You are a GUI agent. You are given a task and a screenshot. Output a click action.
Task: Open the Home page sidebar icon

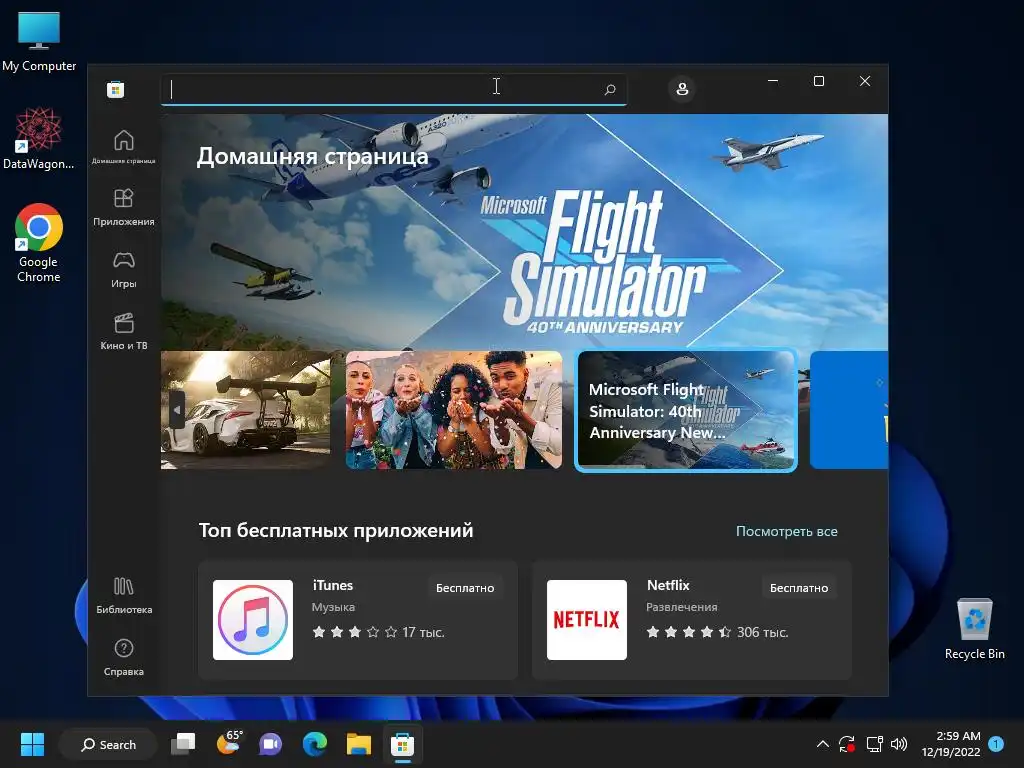[x=123, y=146]
